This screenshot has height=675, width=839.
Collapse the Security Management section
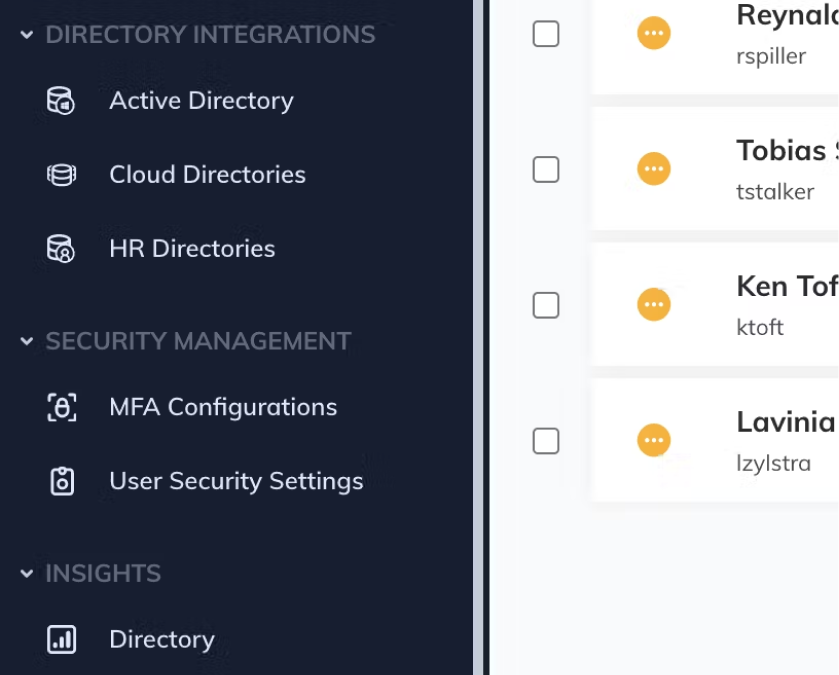(x=26, y=341)
